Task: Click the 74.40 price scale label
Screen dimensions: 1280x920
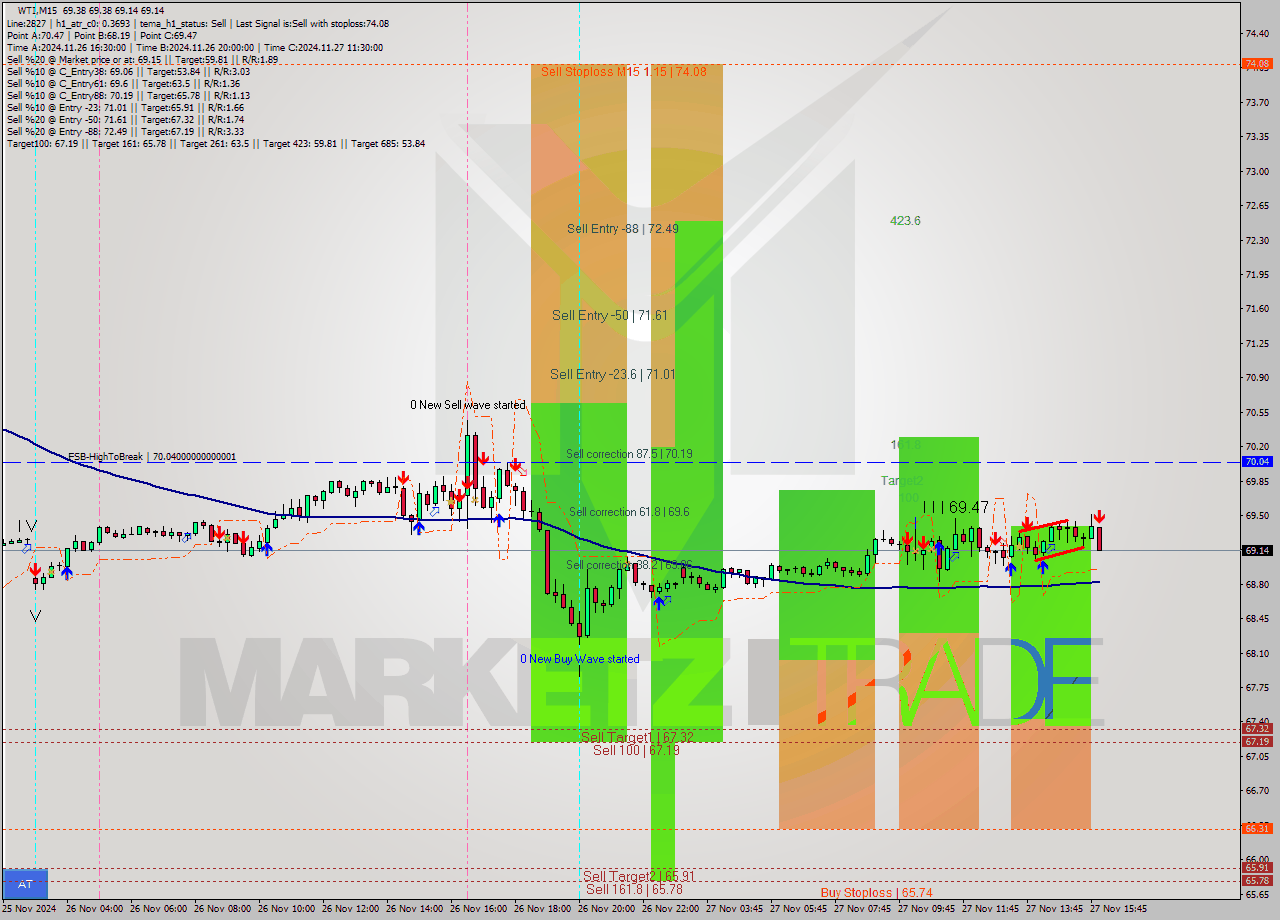Action: [x=1256, y=34]
